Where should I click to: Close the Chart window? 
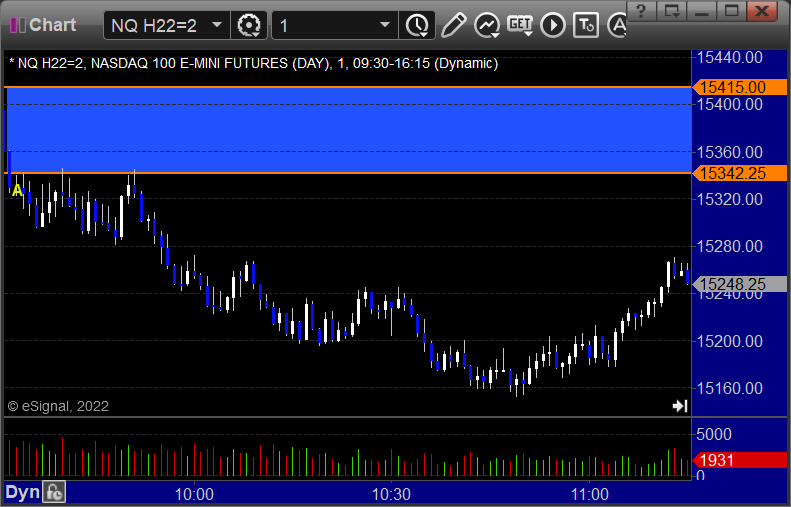[x=762, y=10]
